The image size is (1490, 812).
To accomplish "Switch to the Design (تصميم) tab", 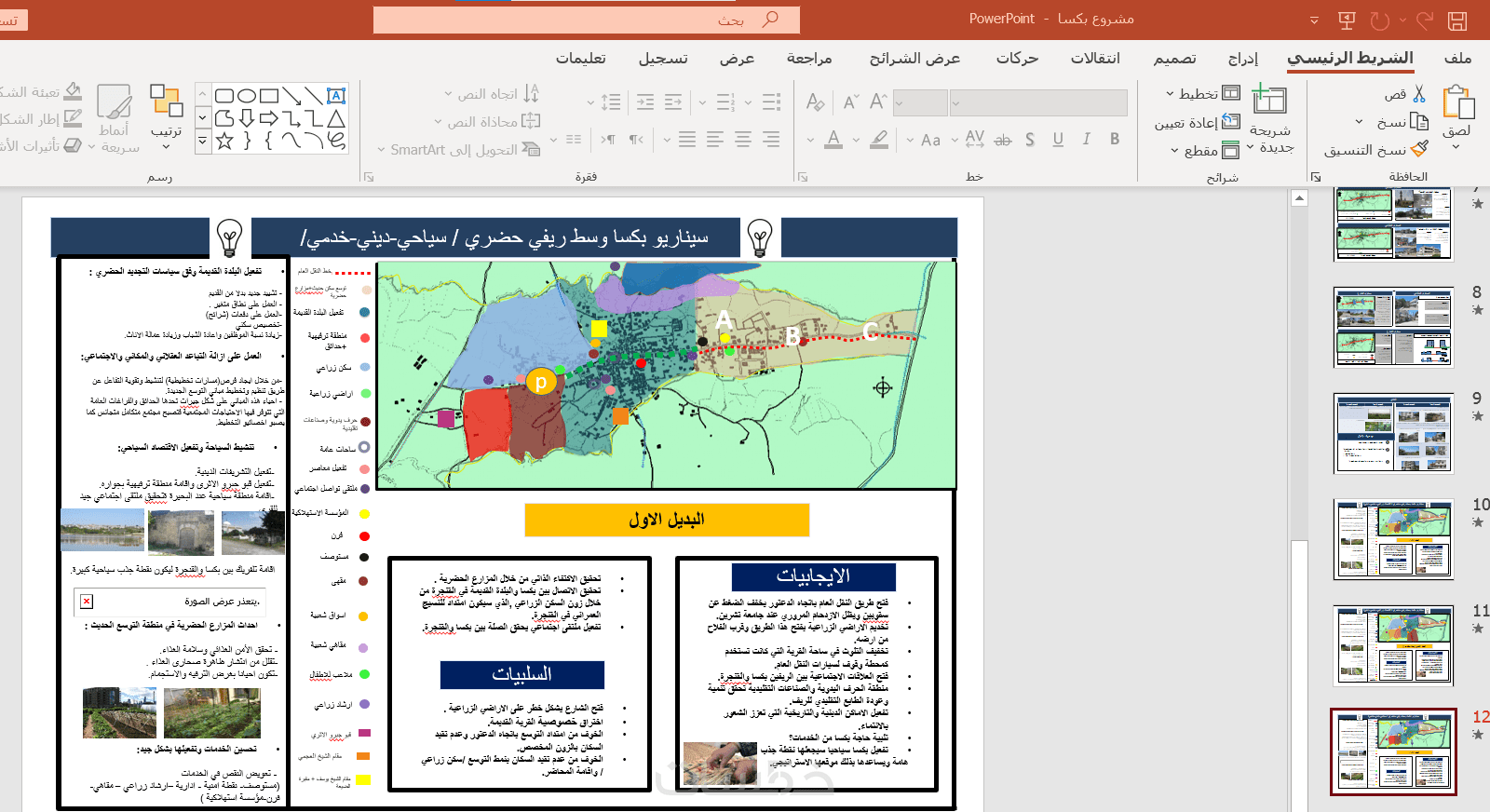I will click(1175, 59).
